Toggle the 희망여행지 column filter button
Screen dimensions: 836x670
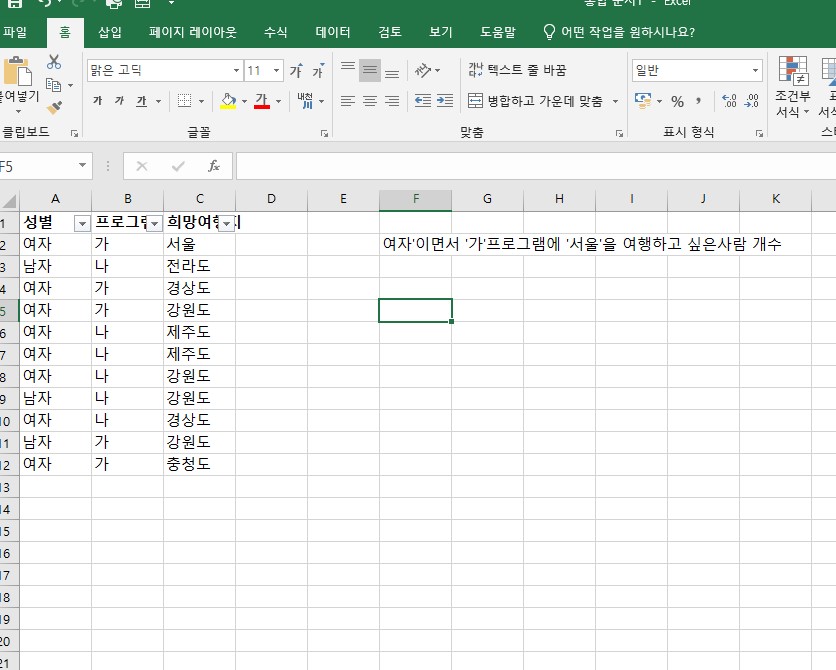(x=227, y=223)
